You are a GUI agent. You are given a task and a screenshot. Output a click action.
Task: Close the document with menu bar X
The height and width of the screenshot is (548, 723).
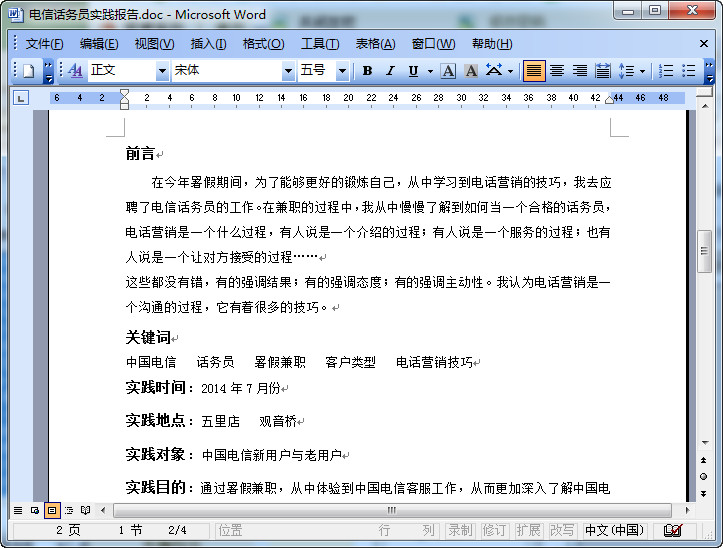704,44
